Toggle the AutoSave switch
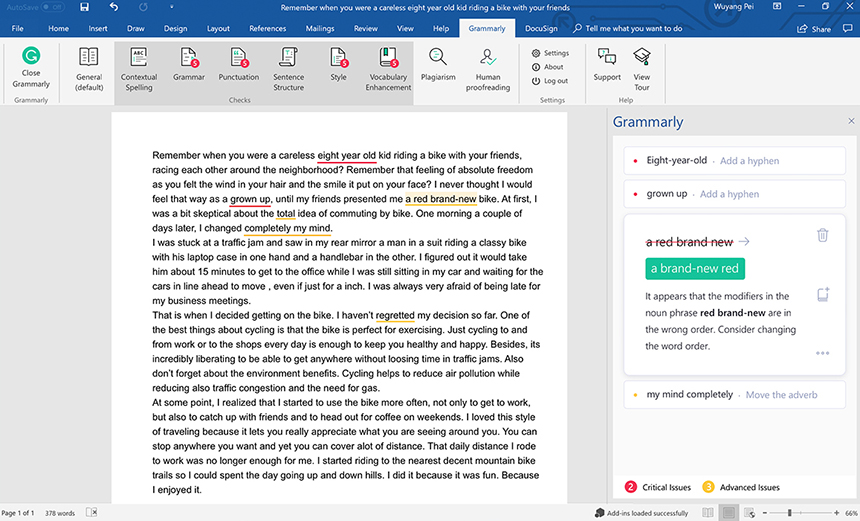 pos(53,7)
